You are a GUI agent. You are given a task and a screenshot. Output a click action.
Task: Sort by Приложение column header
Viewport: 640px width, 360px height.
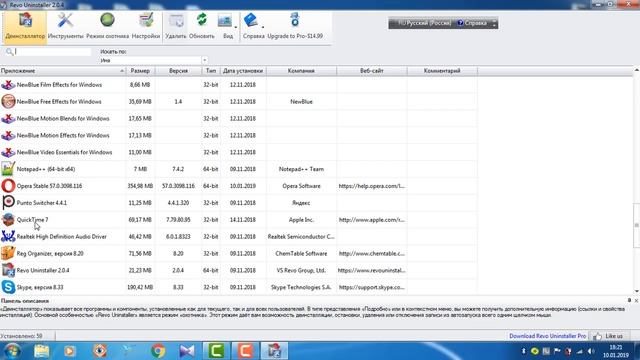(63, 71)
